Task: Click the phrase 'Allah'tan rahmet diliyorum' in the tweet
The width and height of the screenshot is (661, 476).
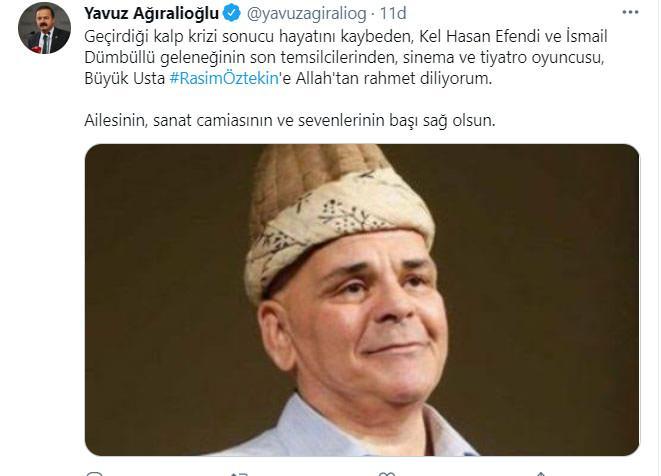Action: click(393, 78)
